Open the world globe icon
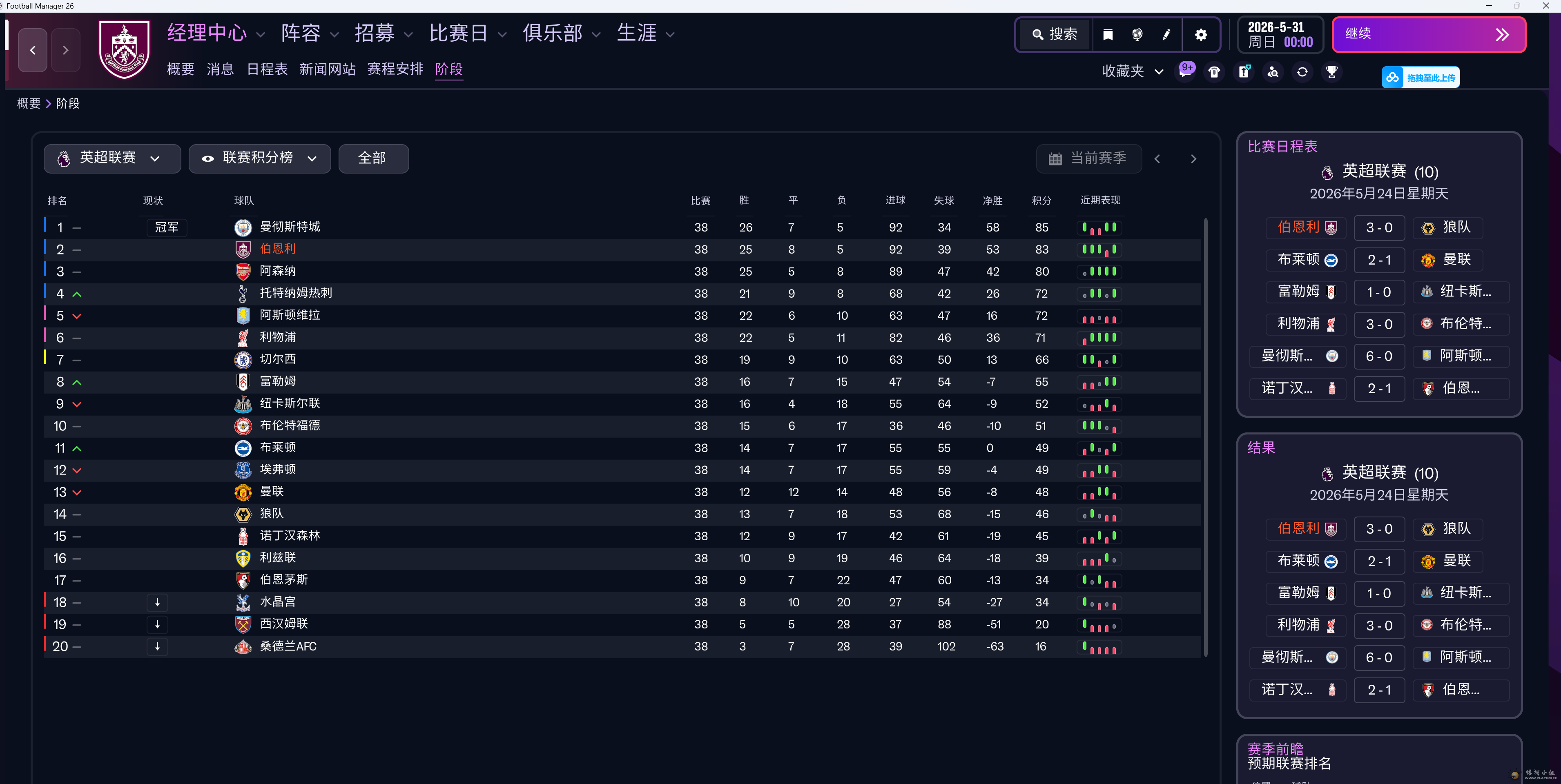Image resolution: width=1561 pixels, height=784 pixels. [x=1137, y=35]
